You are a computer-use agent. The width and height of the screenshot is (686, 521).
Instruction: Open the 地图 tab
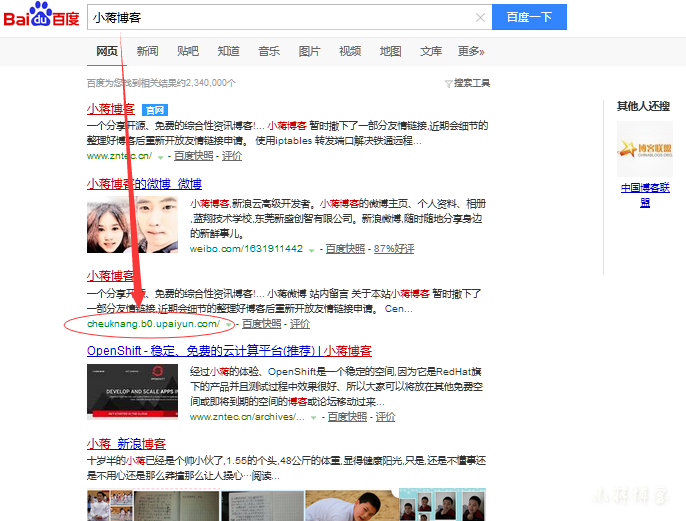click(x=390, y=52)
